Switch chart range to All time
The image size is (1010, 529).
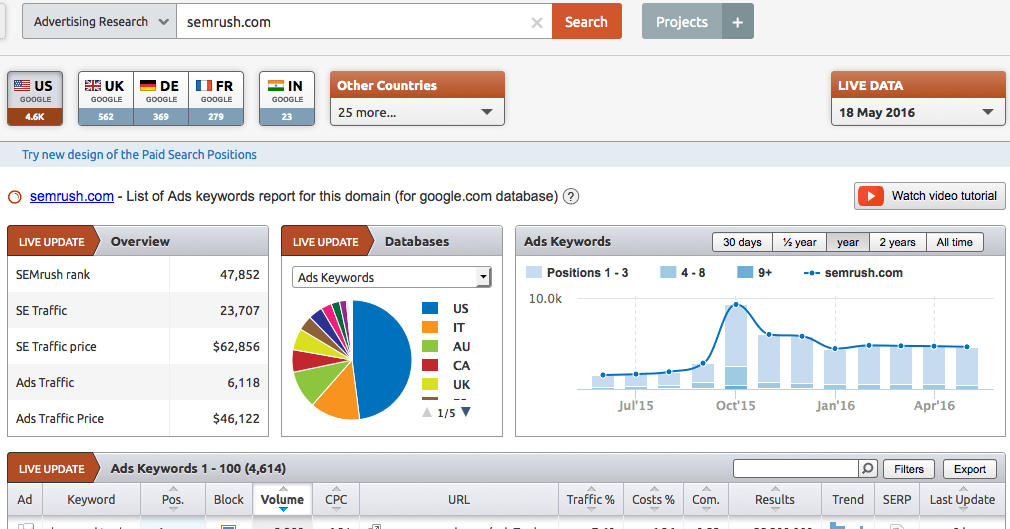955,242
